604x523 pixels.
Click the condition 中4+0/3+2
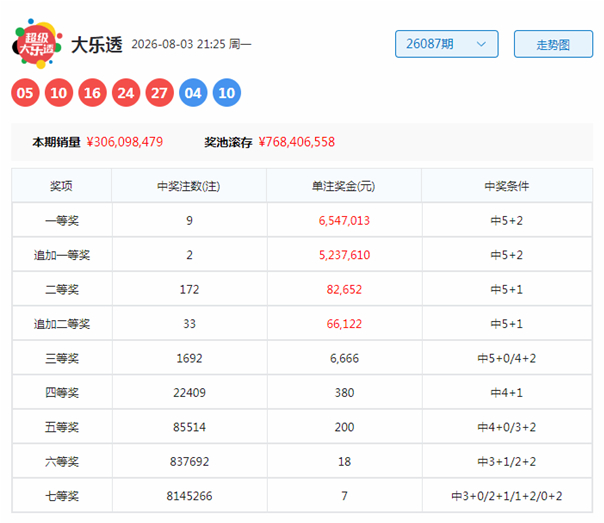coord(507,427)
